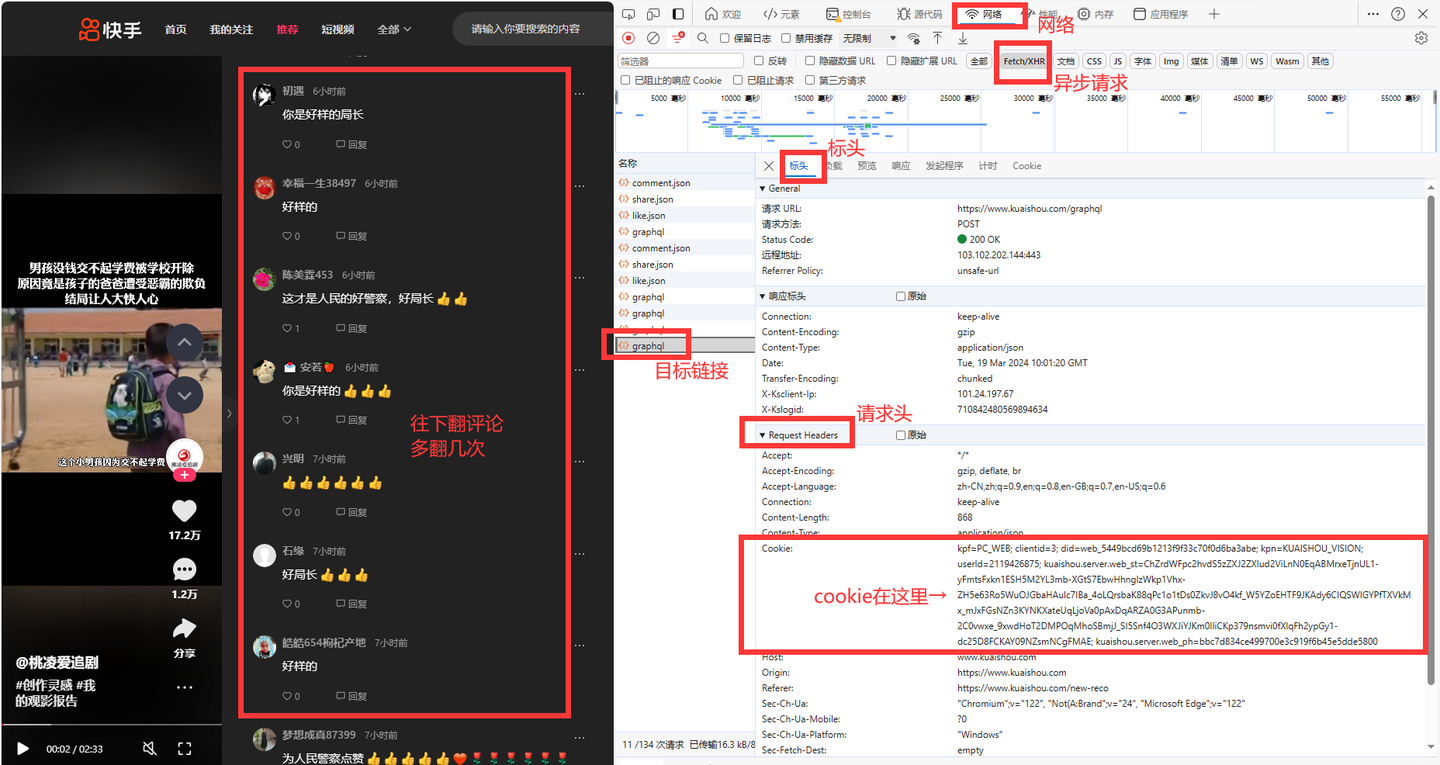Open the 应用程序 DevTools tab
1440x765 pixels.
pos(1161,14)
